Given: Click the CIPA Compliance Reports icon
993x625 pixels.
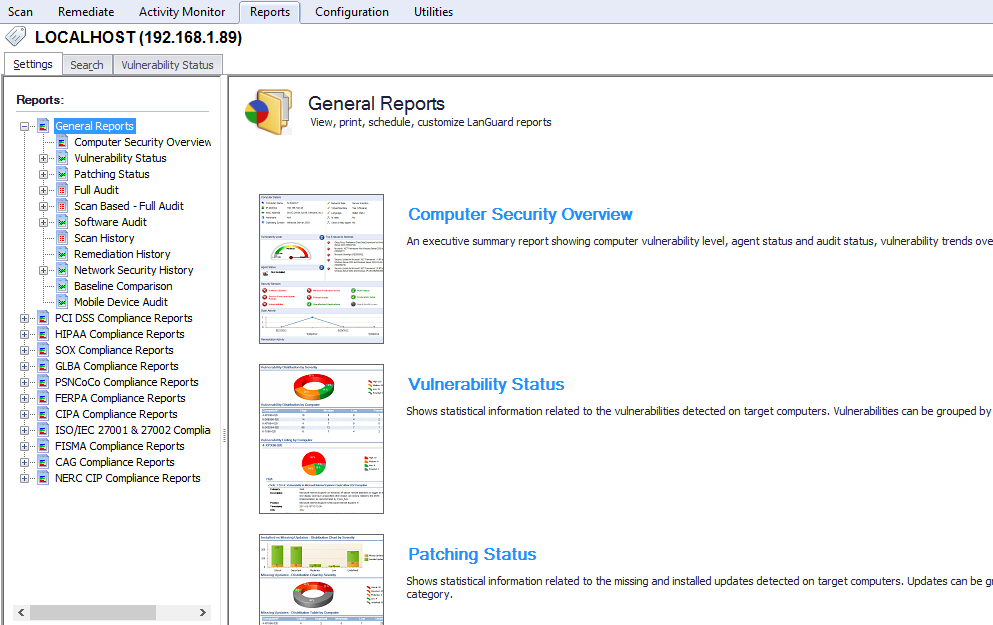Looking at the screenshot, I should pyautogui.click(x=43, y=414).
